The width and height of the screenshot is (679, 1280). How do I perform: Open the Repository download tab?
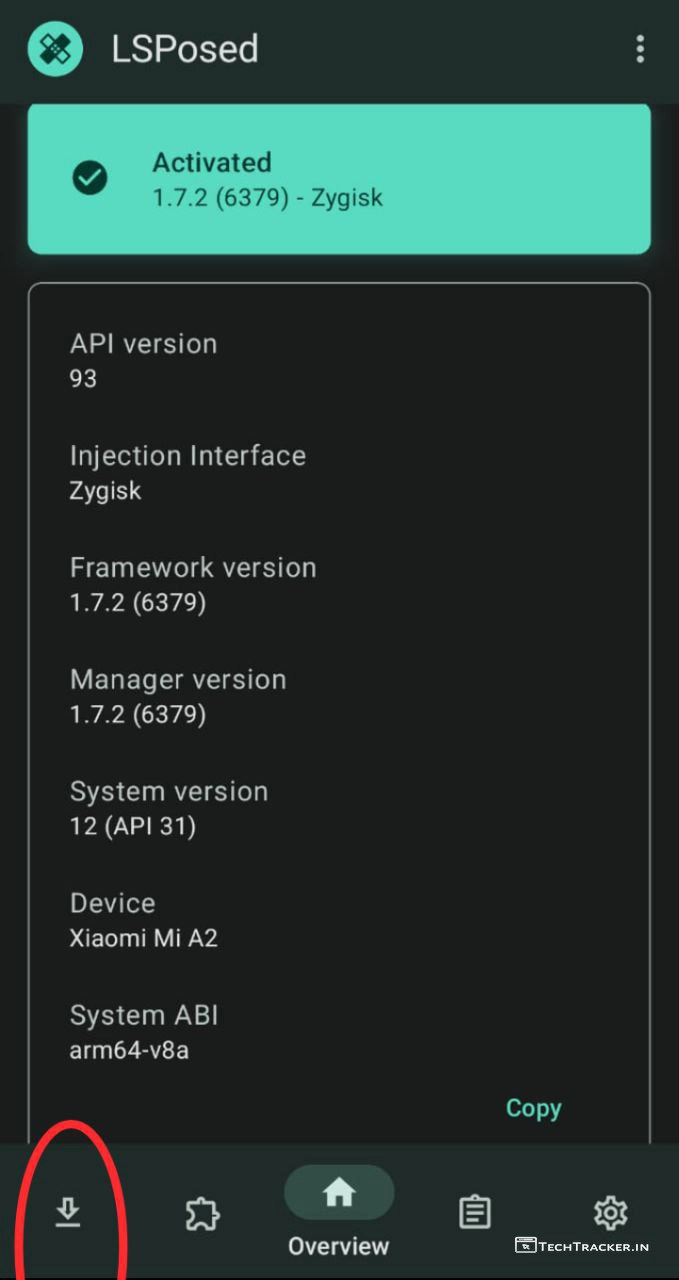point(68,1213)
